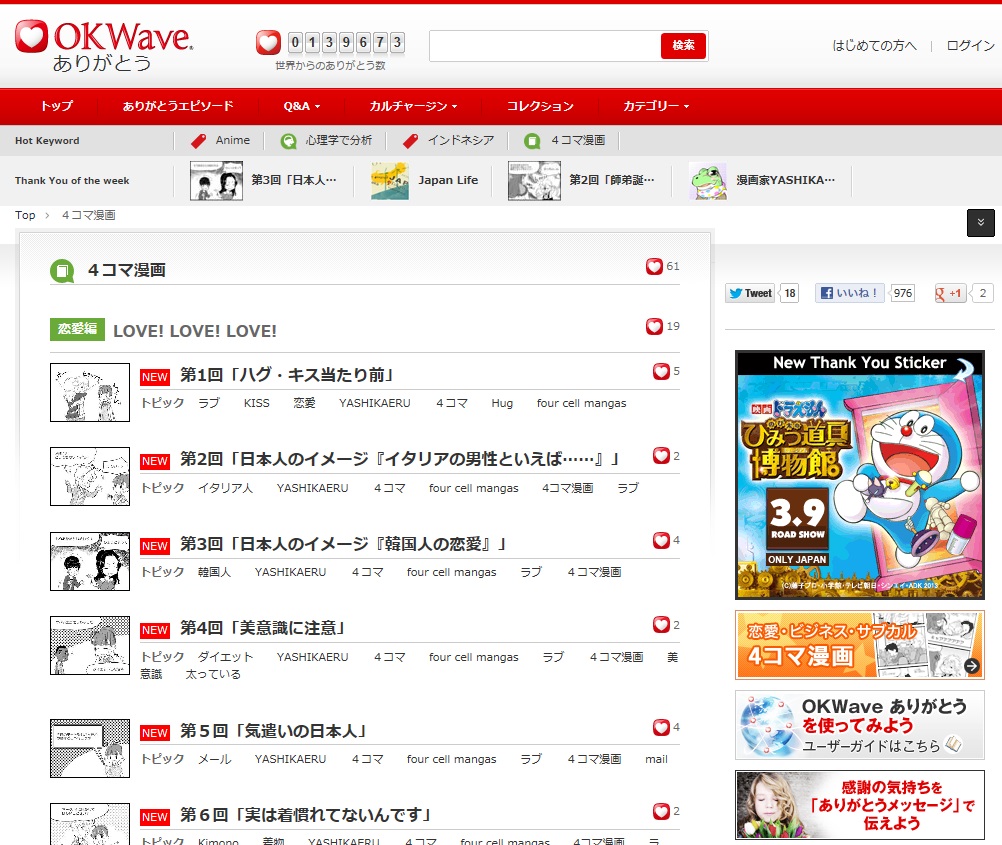Toggle heart on LOVE! LOVE! LOVE! section
Viewport: 1002px width, 845px height.
coord(654,327)
